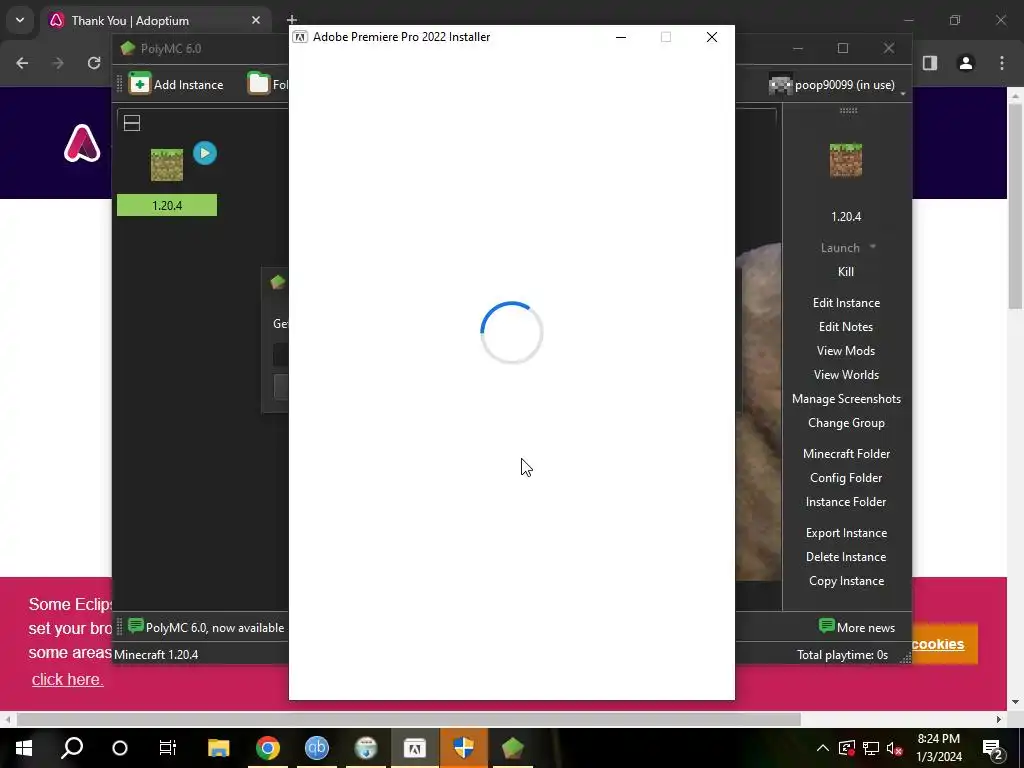This screenshot has height=768, width=1024.
Task: Click View Mods in PolyMC sidebar
Action: [x=846, y=351]
